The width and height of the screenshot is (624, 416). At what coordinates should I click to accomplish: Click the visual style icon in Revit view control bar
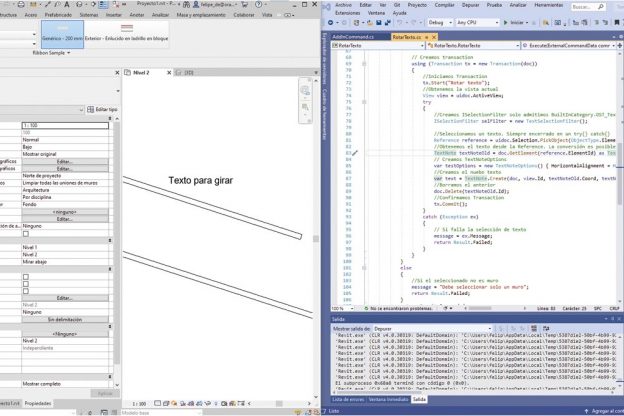coord(166,403)
